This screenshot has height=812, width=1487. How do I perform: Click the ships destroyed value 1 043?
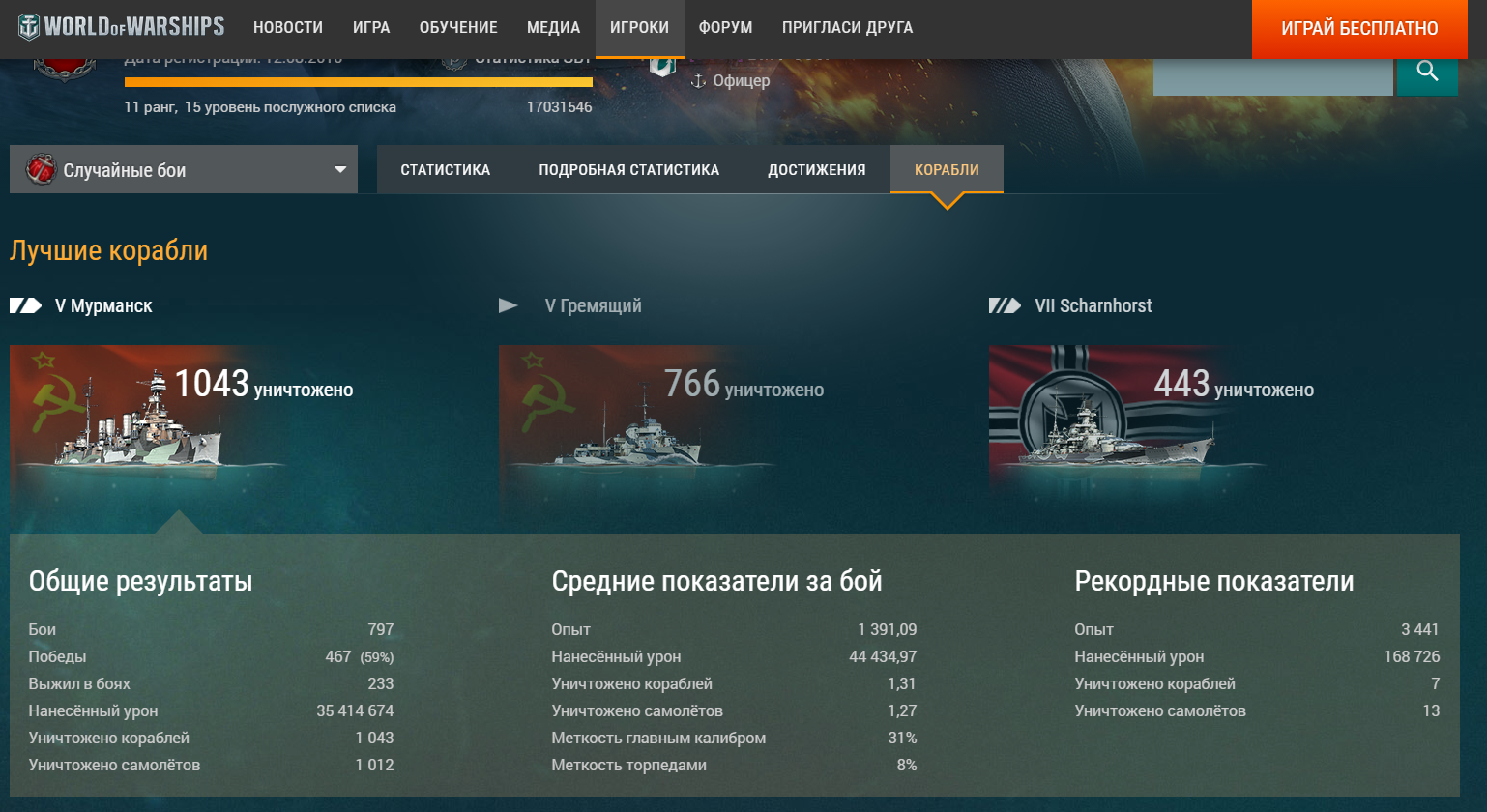click(x=374, y=738)
